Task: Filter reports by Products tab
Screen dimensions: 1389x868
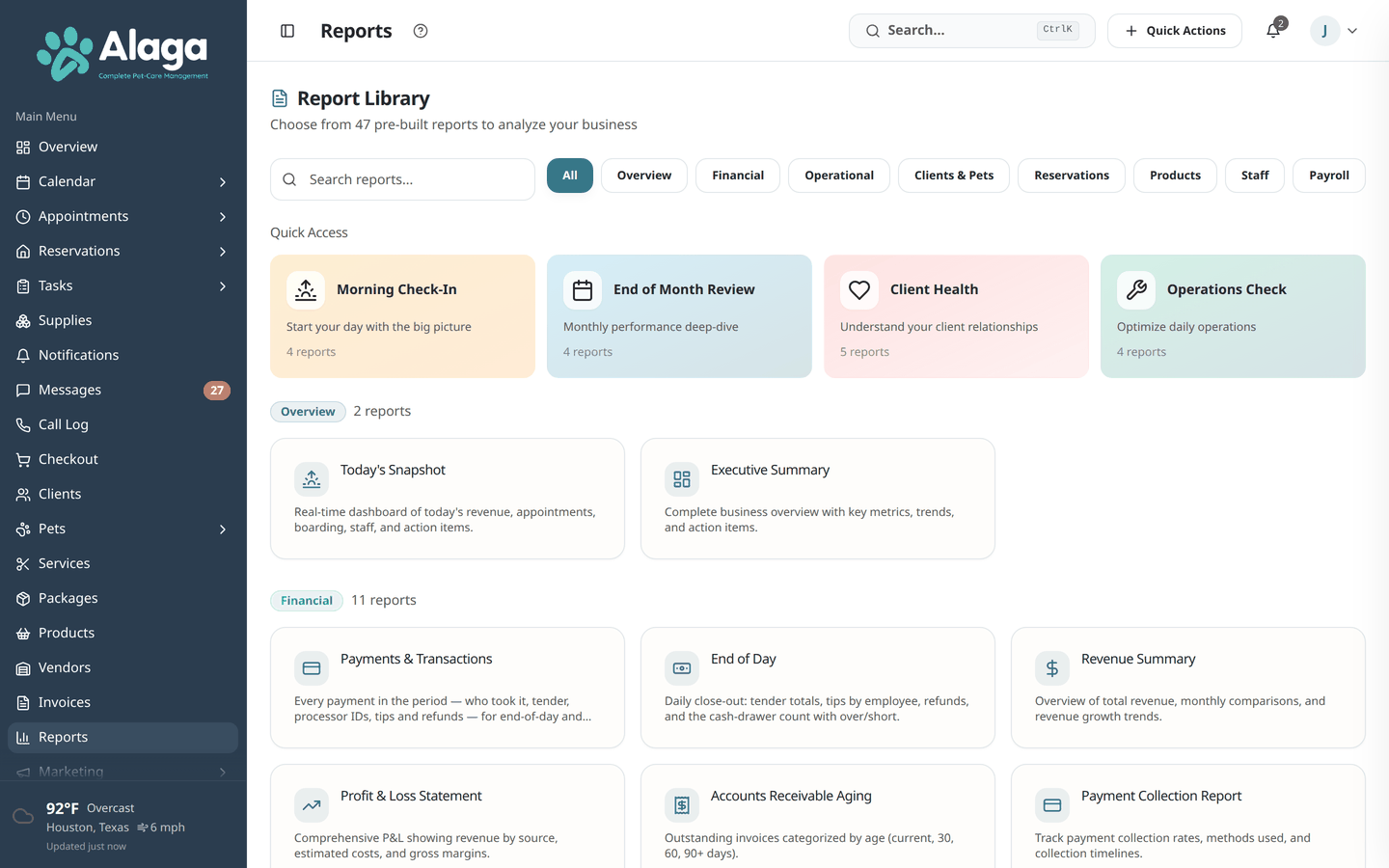Action: [x=1175, y=176]
